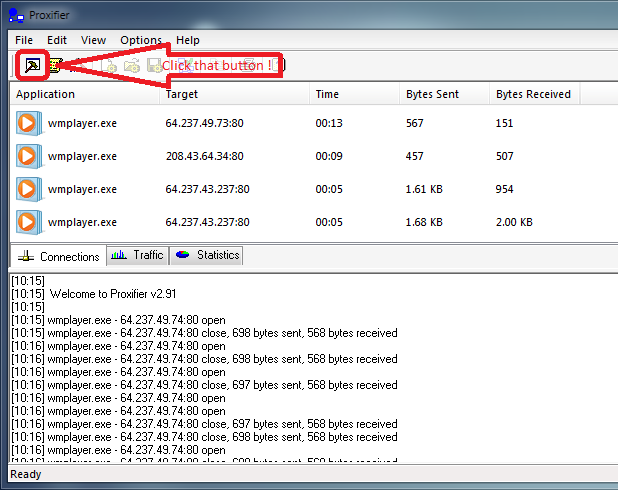Click the 151 bytes received value
The width and height of the screenshot is (618, 490).
click(x=504, y=123)
